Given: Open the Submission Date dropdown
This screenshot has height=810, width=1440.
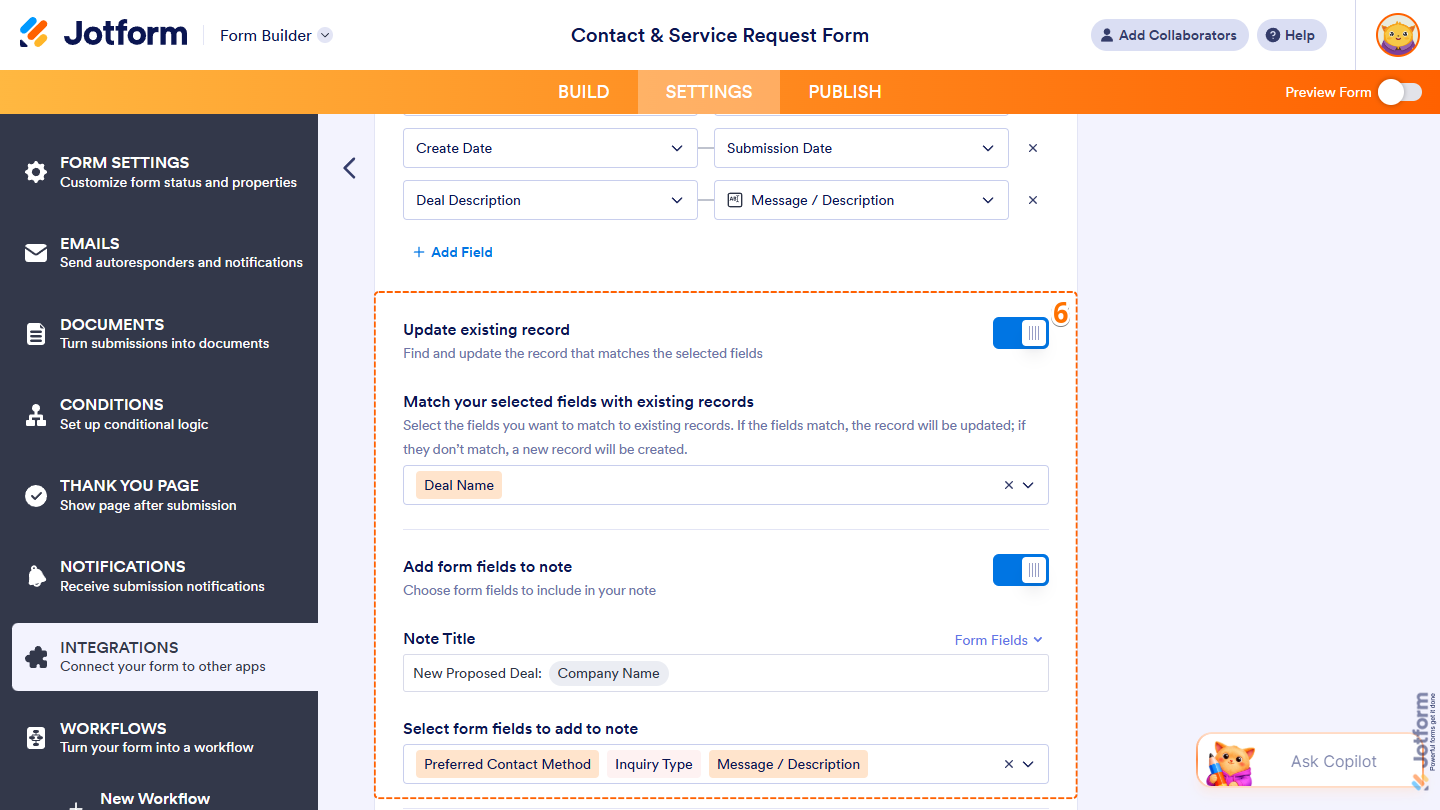Looking at the screenshot, I should click(x=861, y=148).
